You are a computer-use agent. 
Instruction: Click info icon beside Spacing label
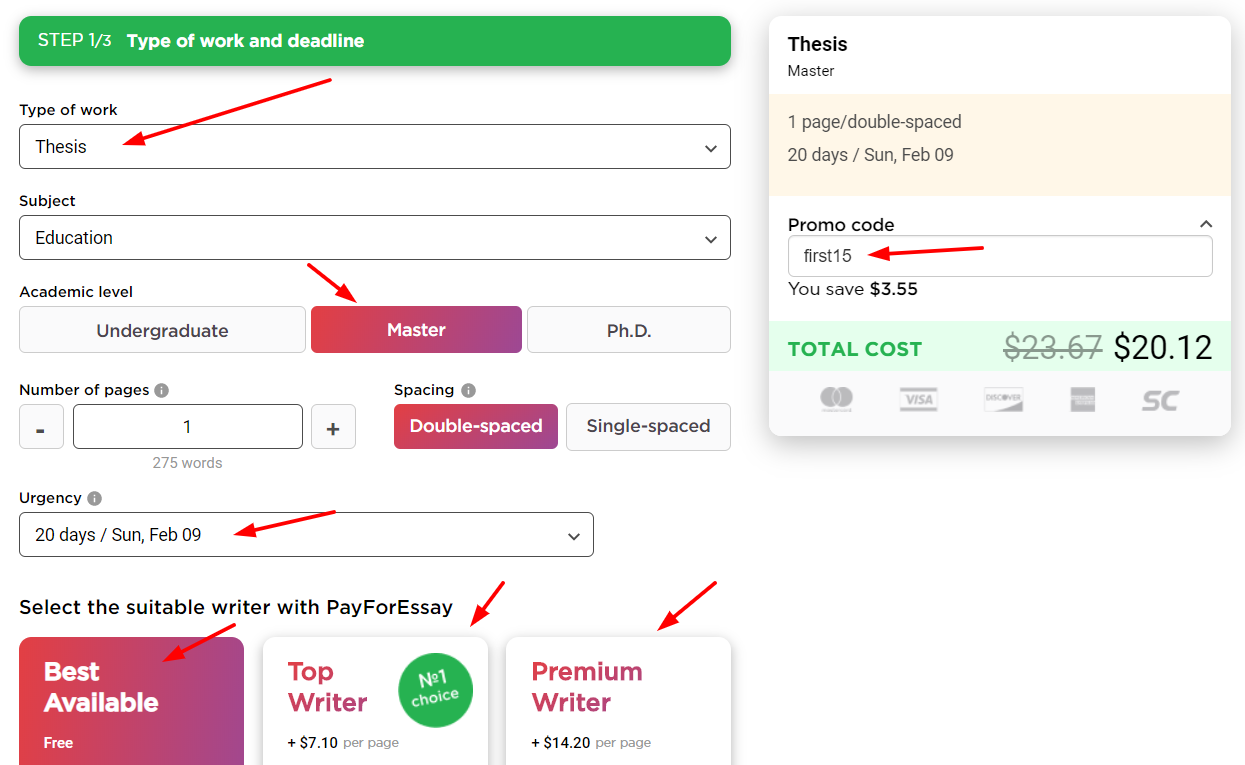pyautogui.click(x=468, y=390)
